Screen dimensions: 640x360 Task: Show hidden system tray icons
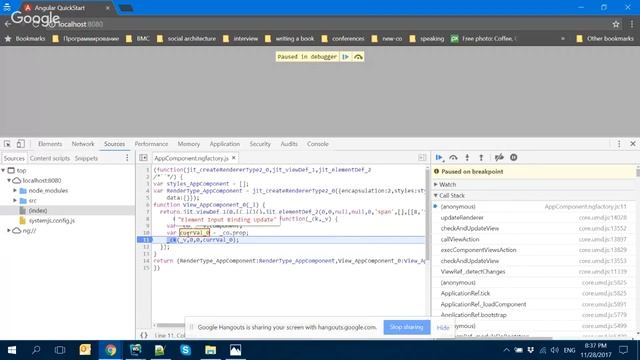[x=506, y=350]
